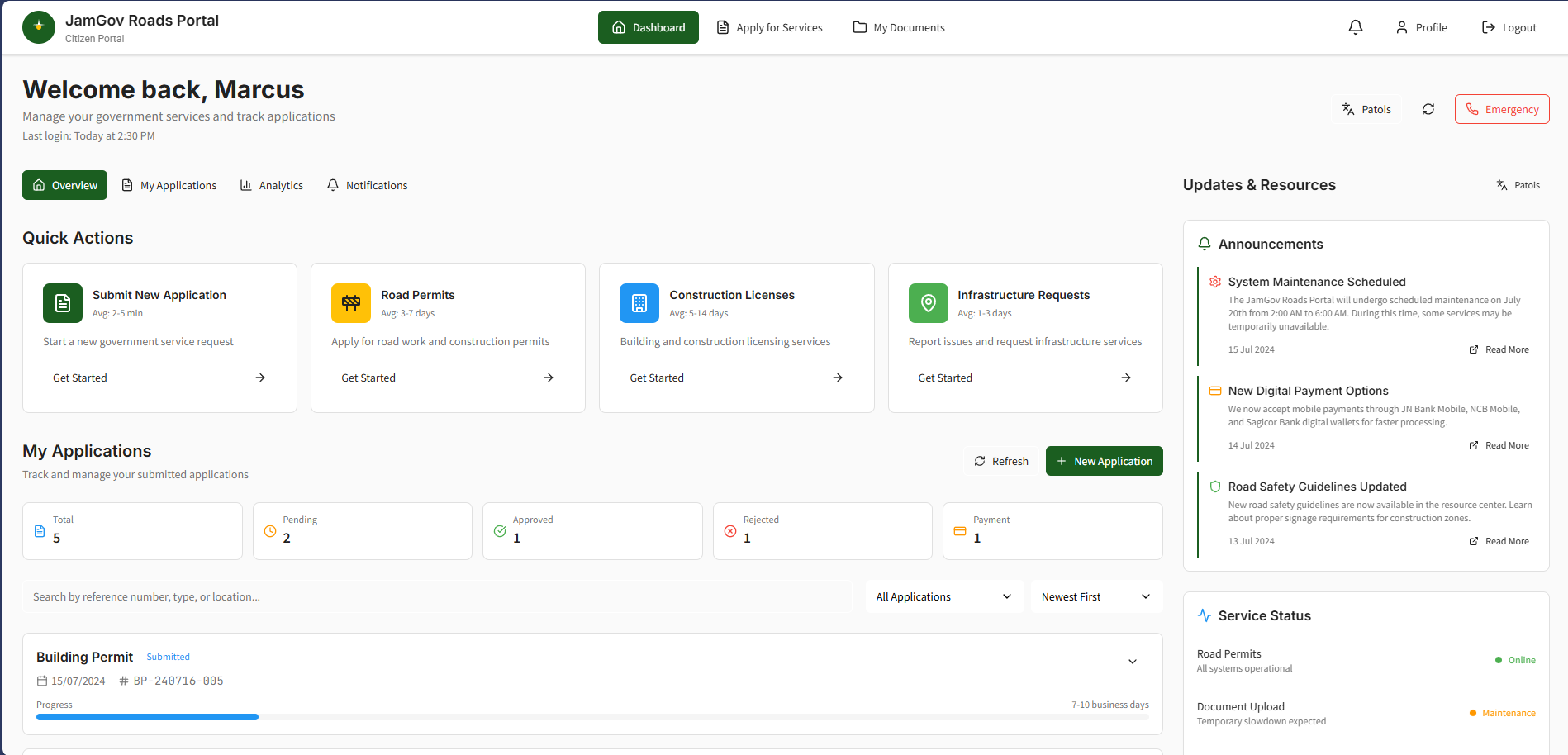
Task: Click arrow icon on Road Permits card
Action: (x=549, y=377)
